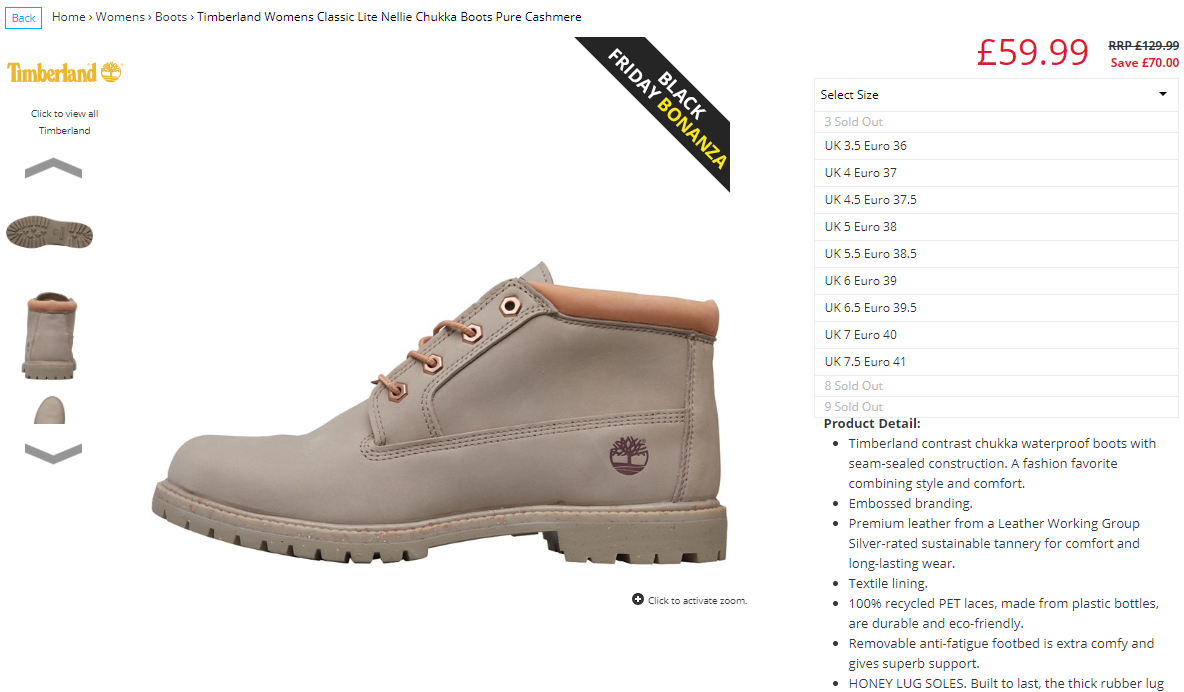
Task: Open the Select Size dropdown arrow
Action: [1163, 94]
